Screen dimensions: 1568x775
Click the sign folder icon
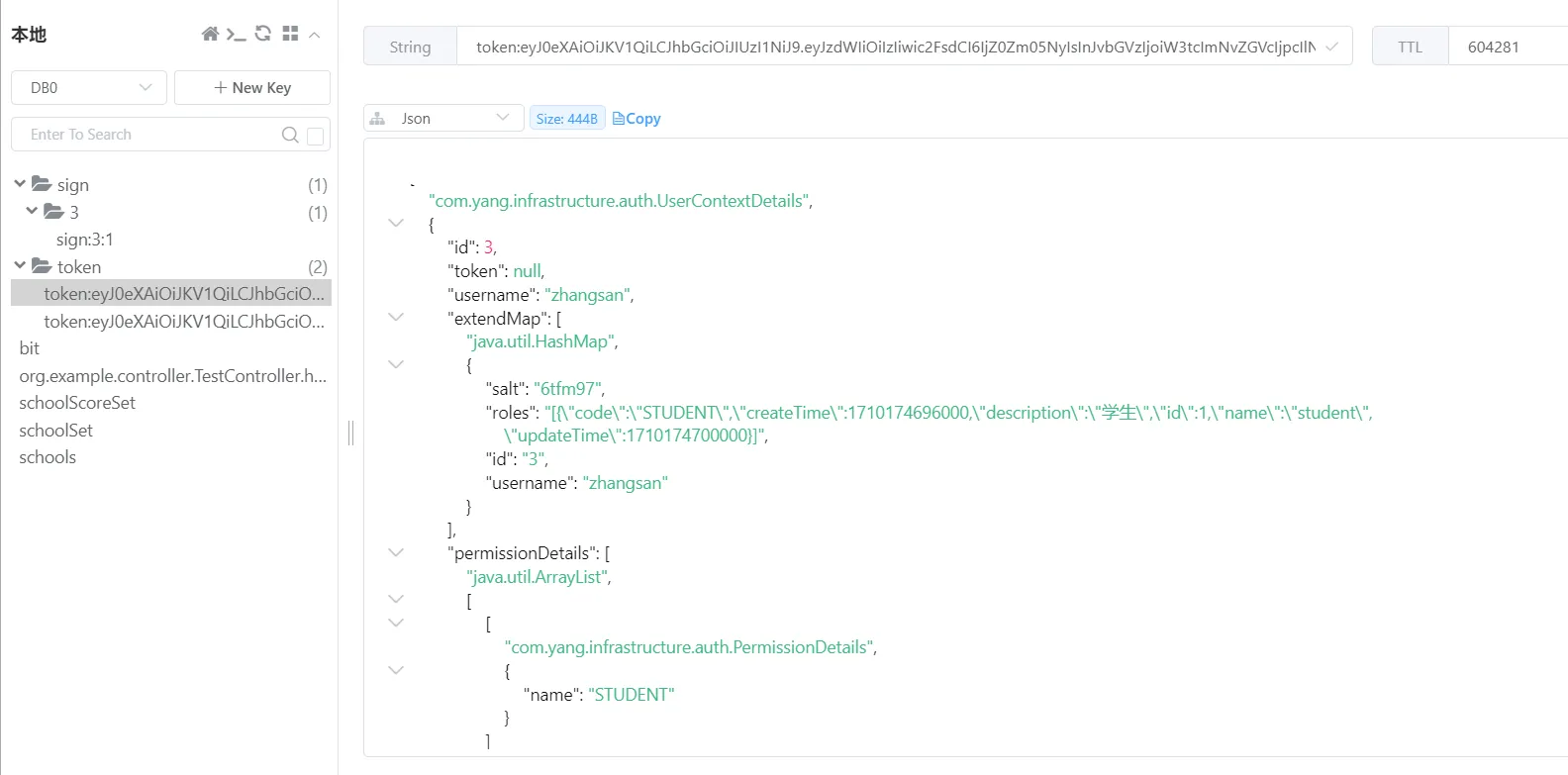click(42, 184)
